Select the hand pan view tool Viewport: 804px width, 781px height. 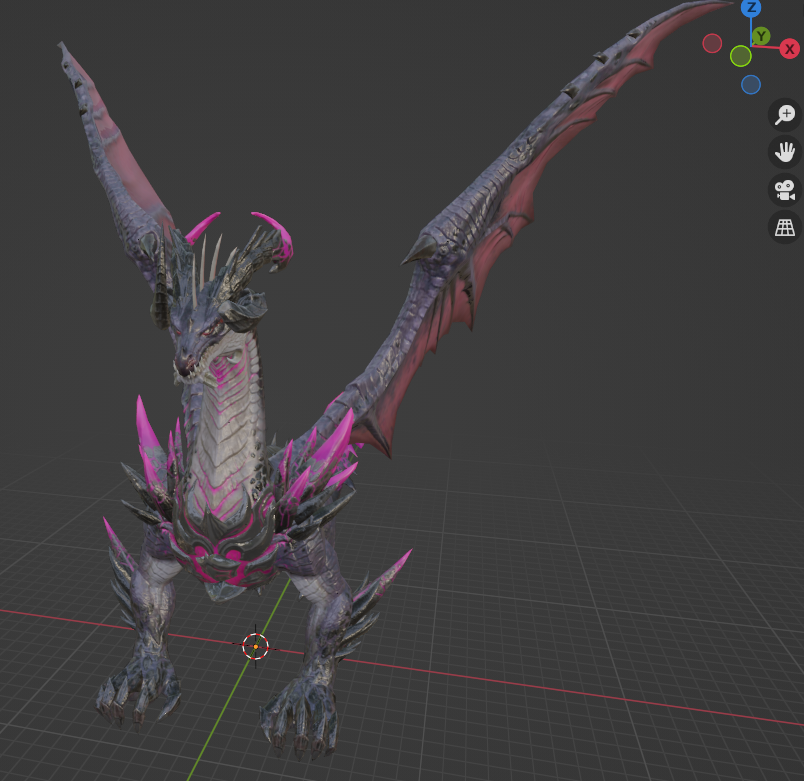[x=785, y=152]
